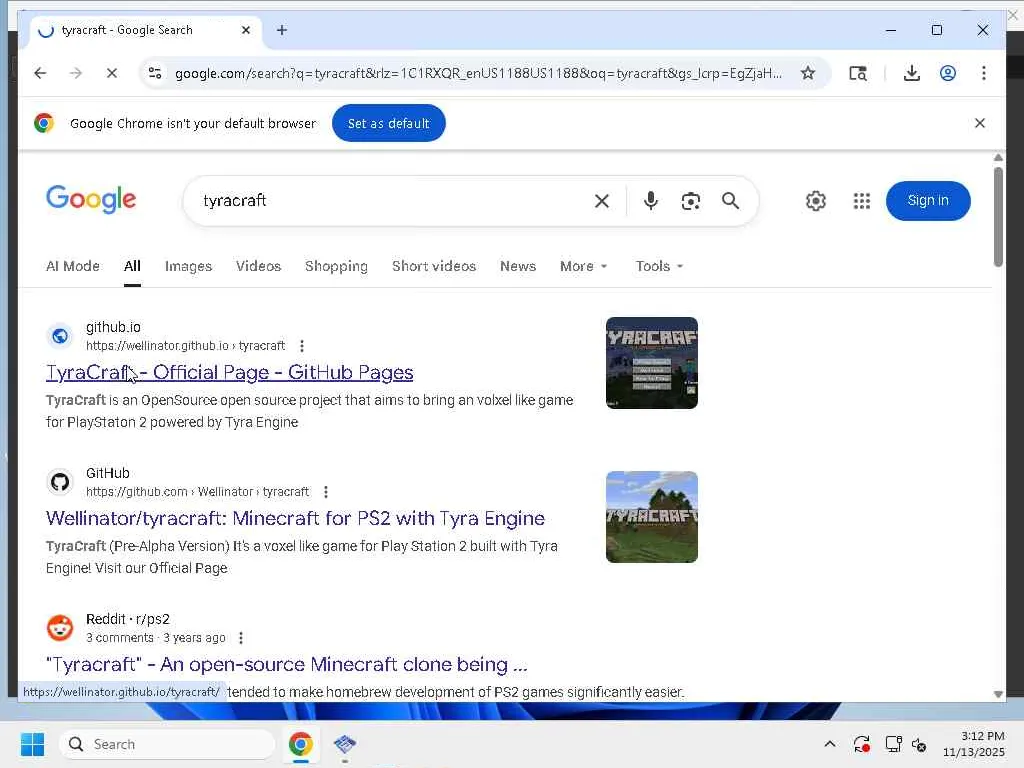
Task: Click the page vertical scrollbar thumb
Action: (998, 217)
